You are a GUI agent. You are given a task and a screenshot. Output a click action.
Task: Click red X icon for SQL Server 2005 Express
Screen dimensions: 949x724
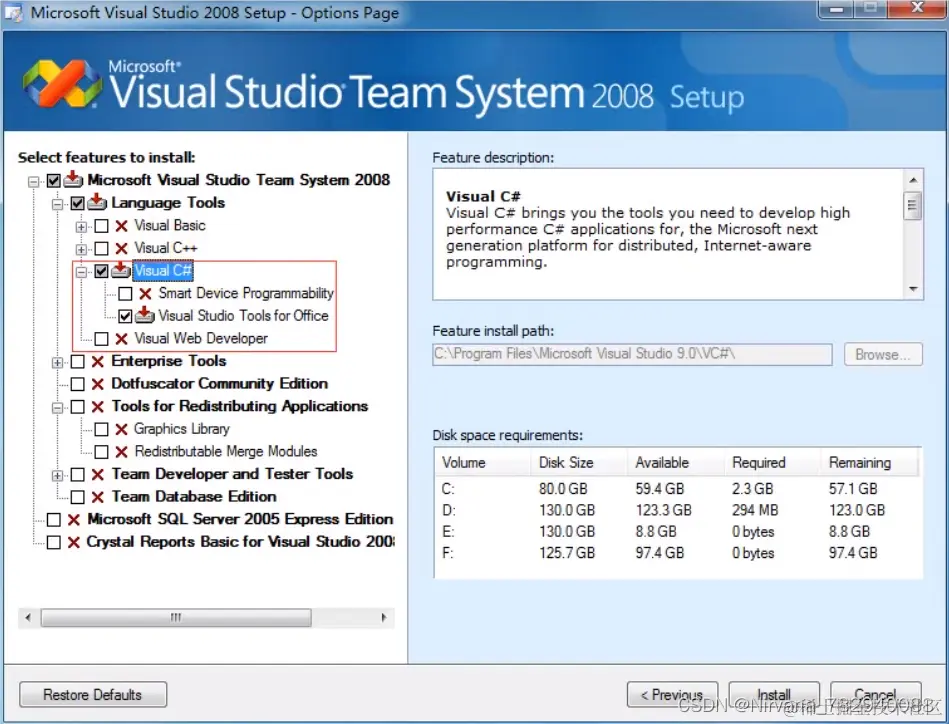[74, 519]
